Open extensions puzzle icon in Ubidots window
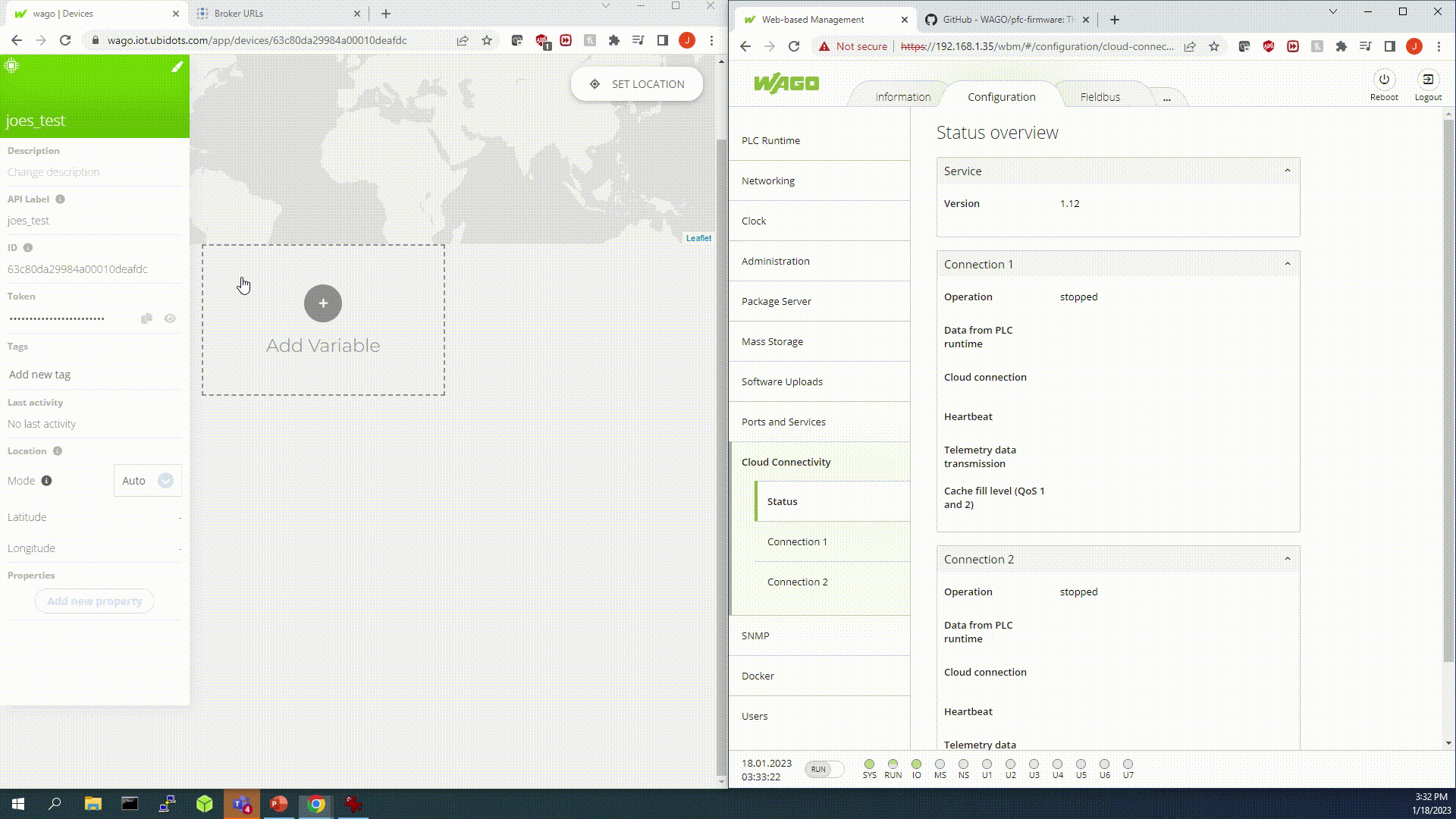Image resolution: width=1456 pixels, height=819 pixels. coord(614,40)
